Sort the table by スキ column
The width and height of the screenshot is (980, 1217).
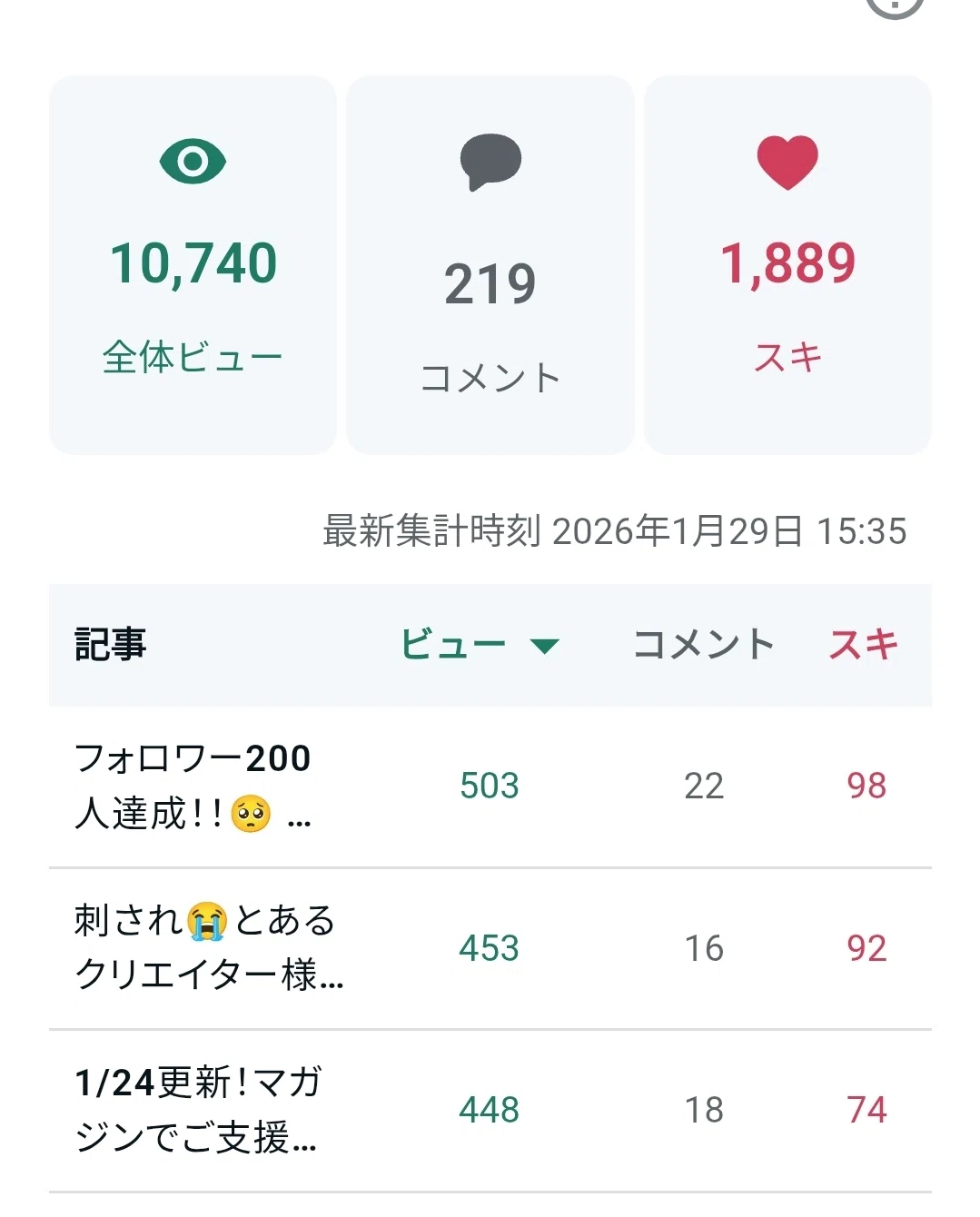pos(864,645)
